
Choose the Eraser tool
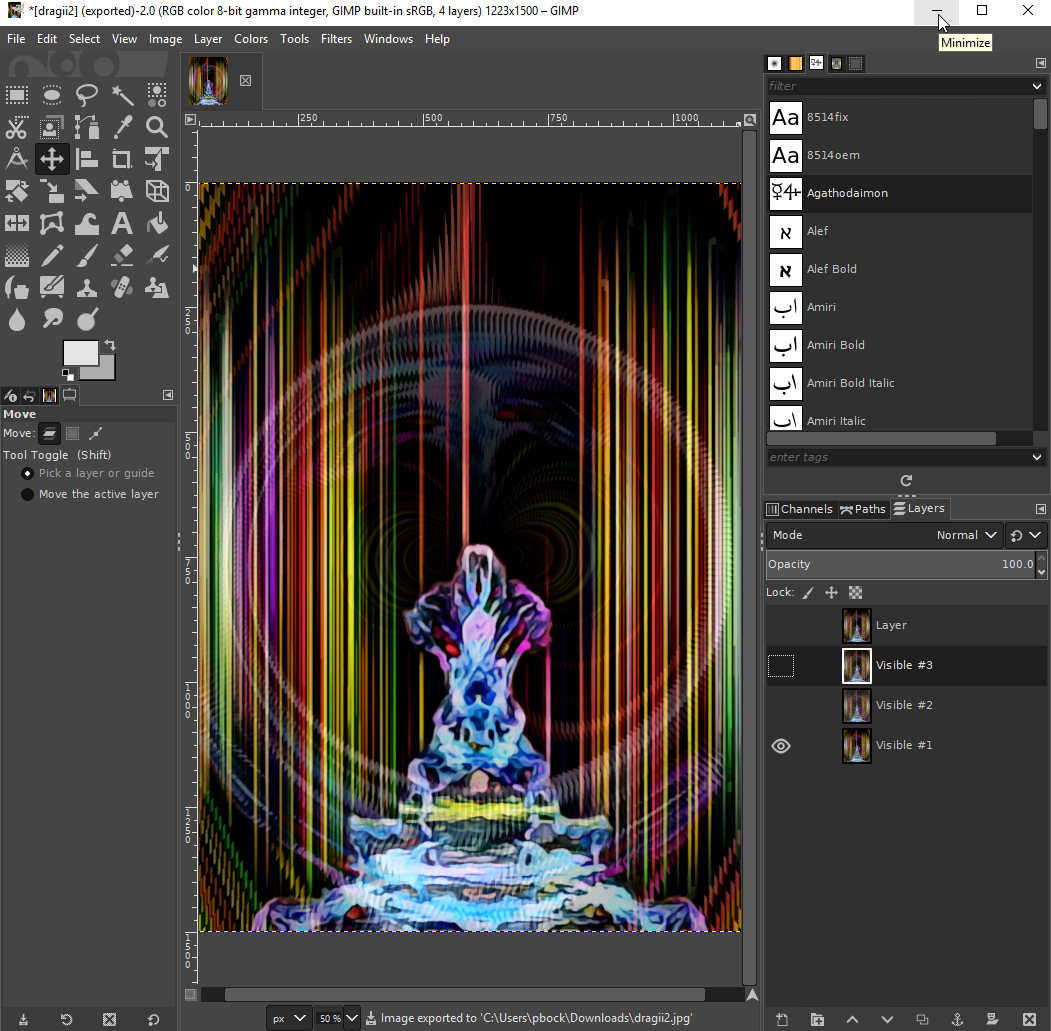point(122,255)
